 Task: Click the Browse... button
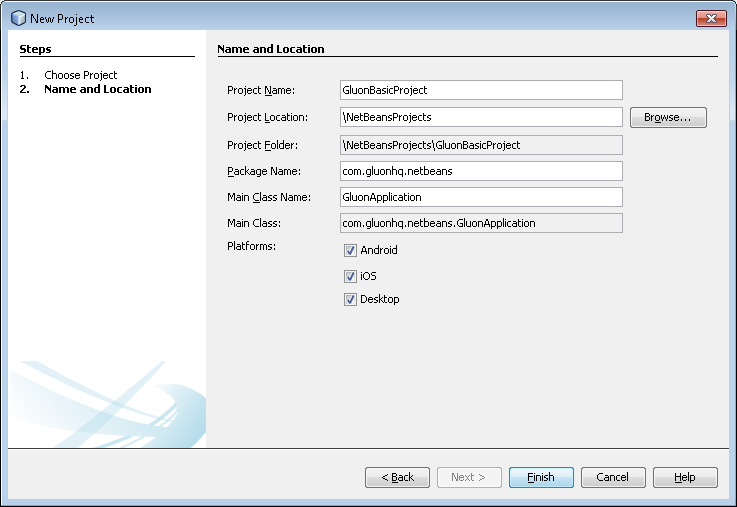point(668,117)
